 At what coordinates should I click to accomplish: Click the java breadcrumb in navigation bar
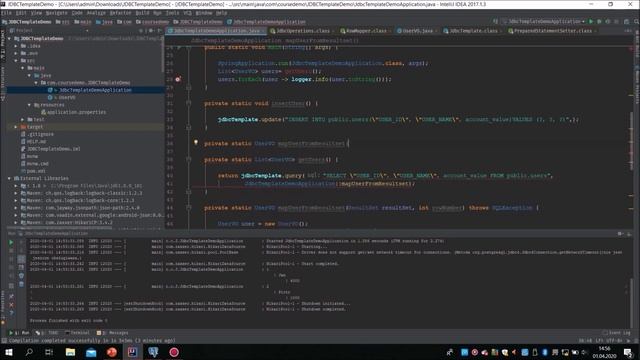click(104, 22)
